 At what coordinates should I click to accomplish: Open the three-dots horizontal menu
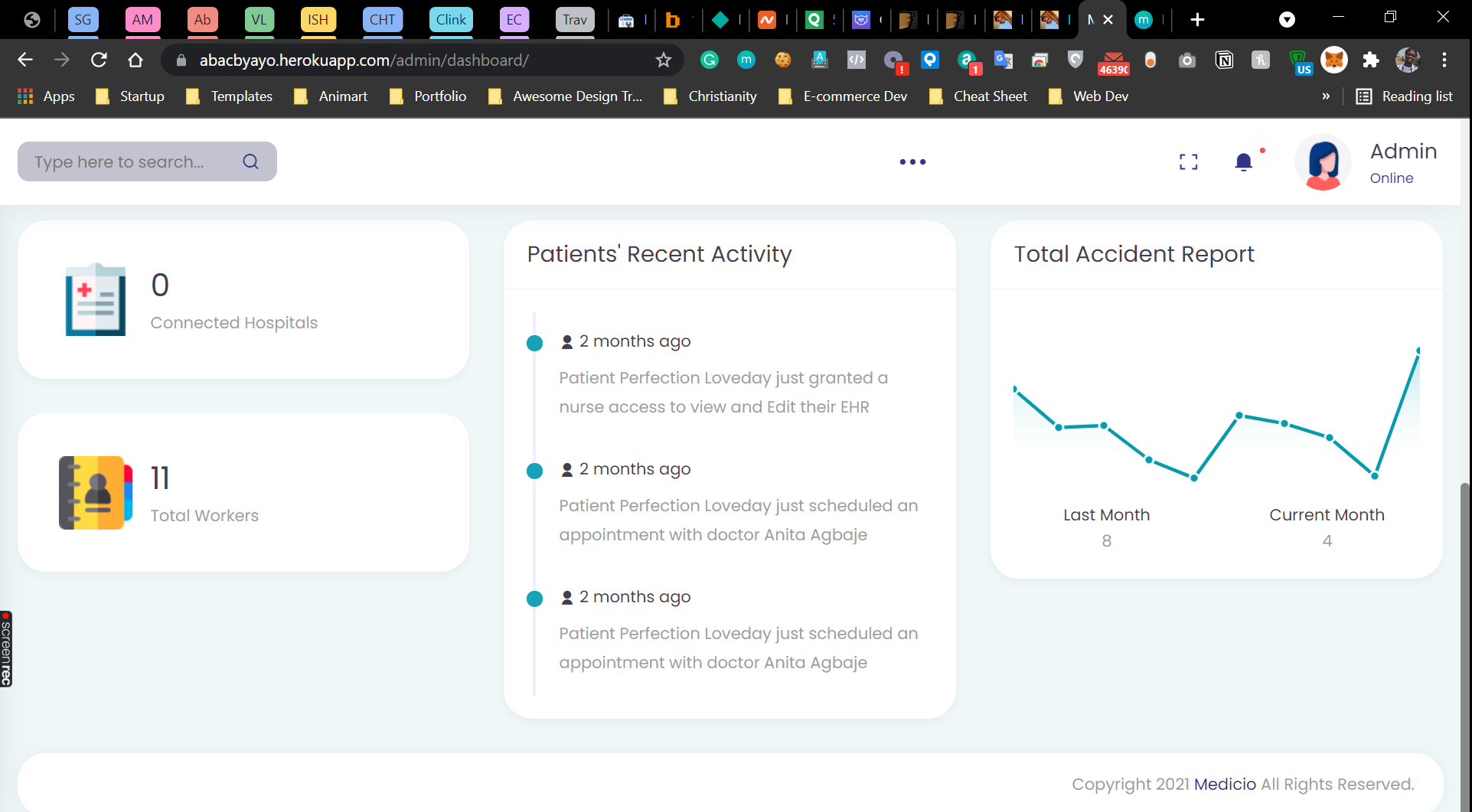[x=912, y=161]
